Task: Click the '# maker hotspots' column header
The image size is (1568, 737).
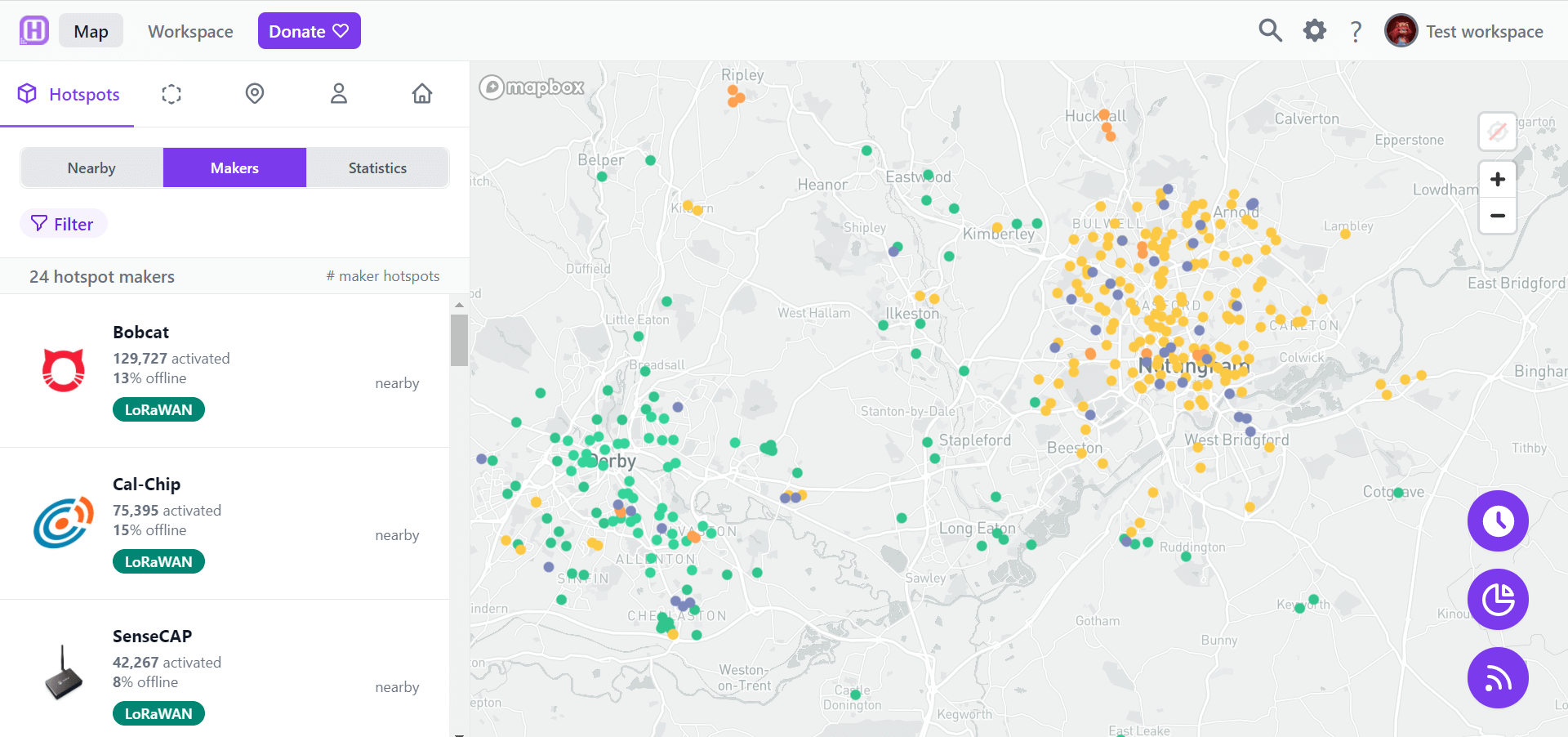Action: pyautogui.click(x=383, y=276)
